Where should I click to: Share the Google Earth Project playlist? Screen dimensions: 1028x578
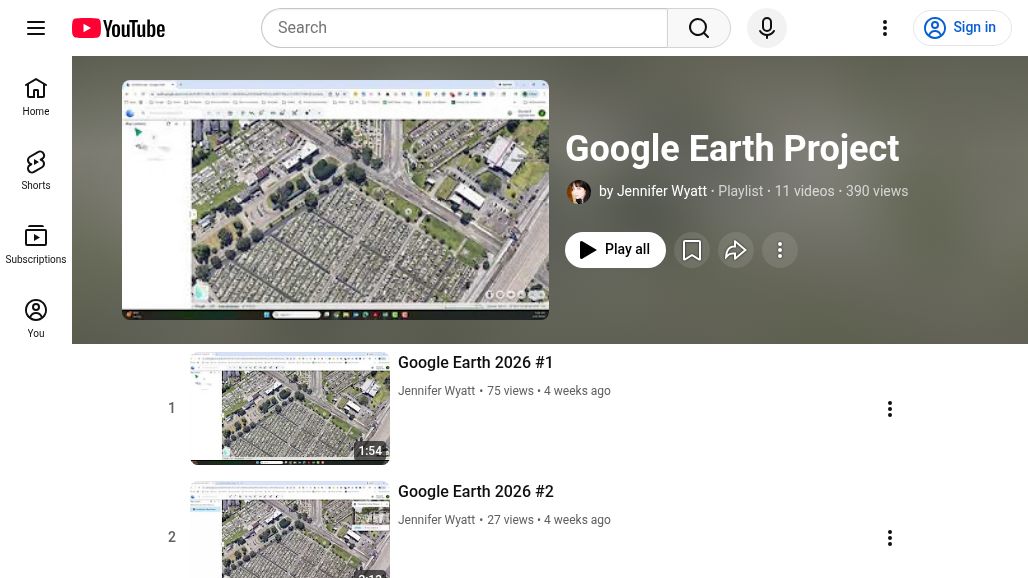click(736, 250)
